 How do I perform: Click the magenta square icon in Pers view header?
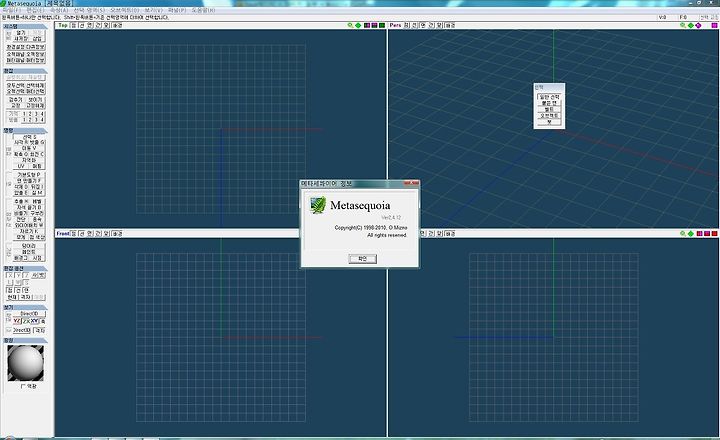[x=714, y=25]
